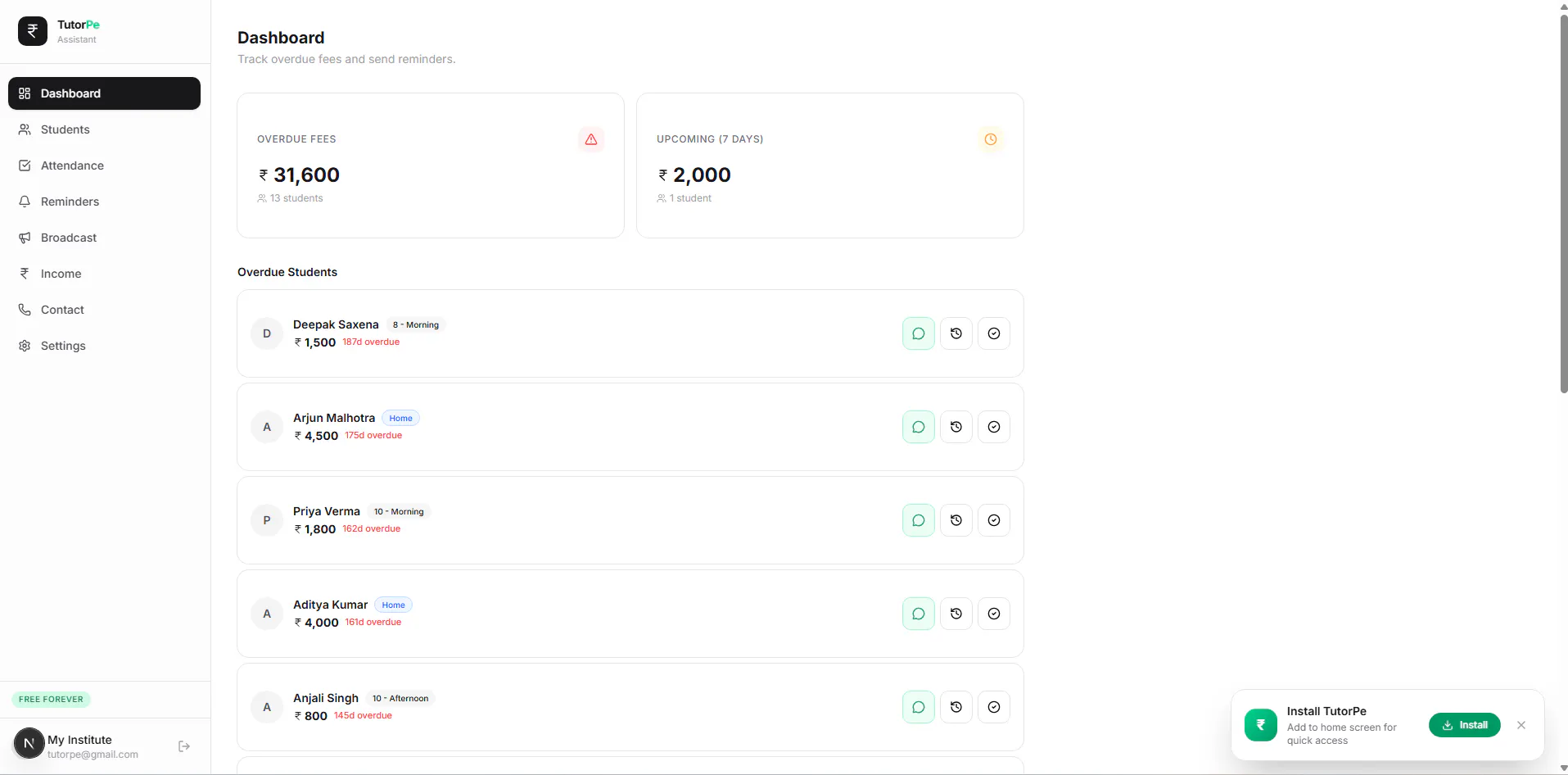Click the Home tag beside Arjun Malhotra
Image resolution: width=1568 pixels, height=775 pixels.
(x=400, y=418)
